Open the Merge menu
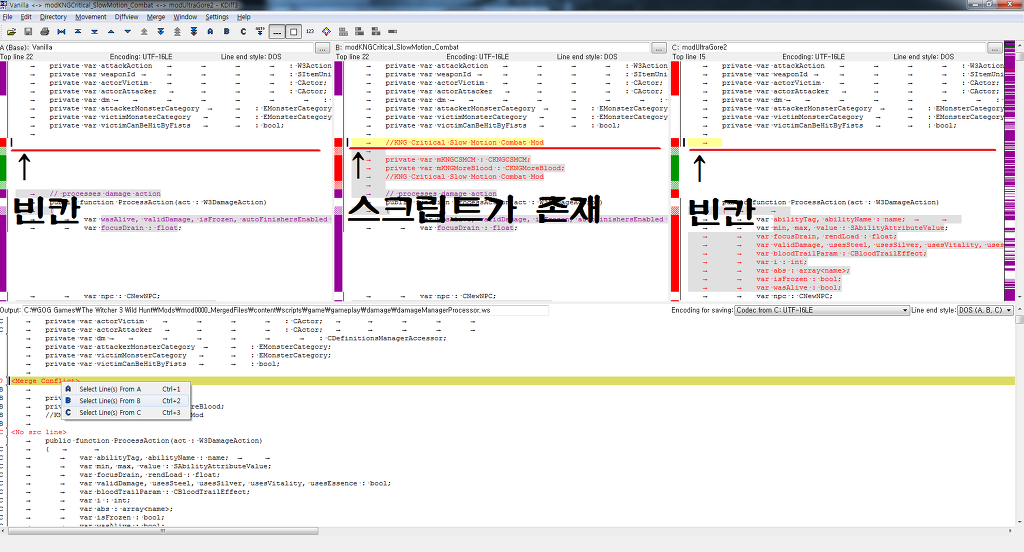 pos(156,17)
